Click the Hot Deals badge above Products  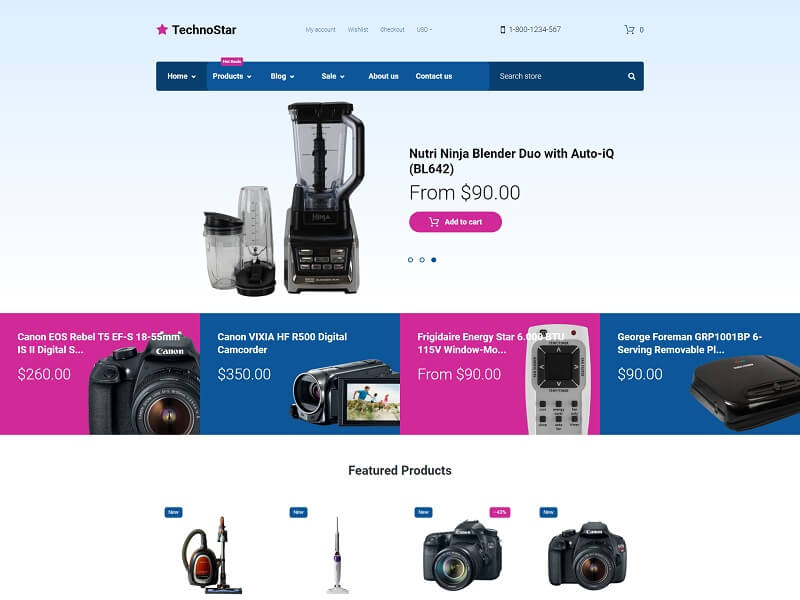pyautogui.click(x=232, y=61)
